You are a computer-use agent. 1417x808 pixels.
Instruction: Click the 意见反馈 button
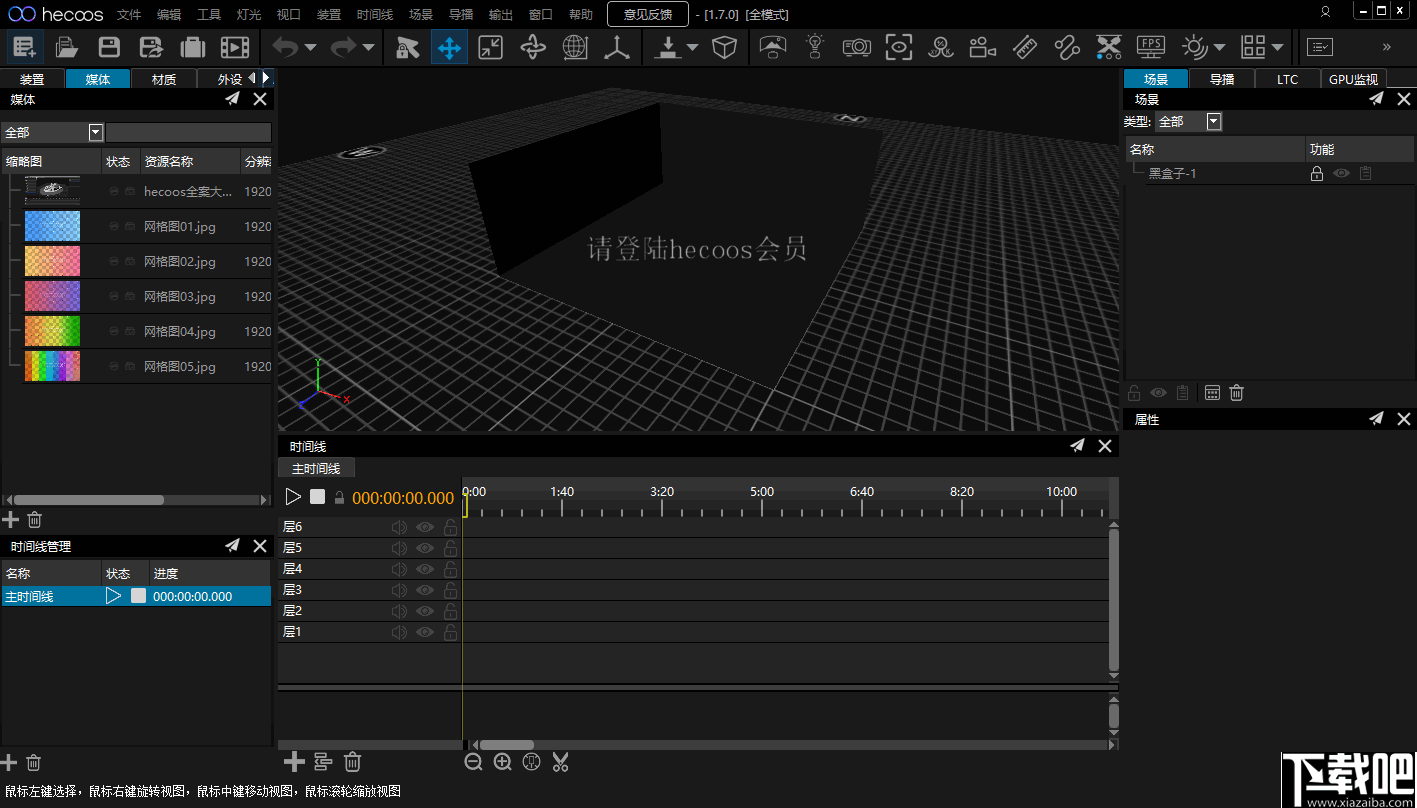click(647, 14)
